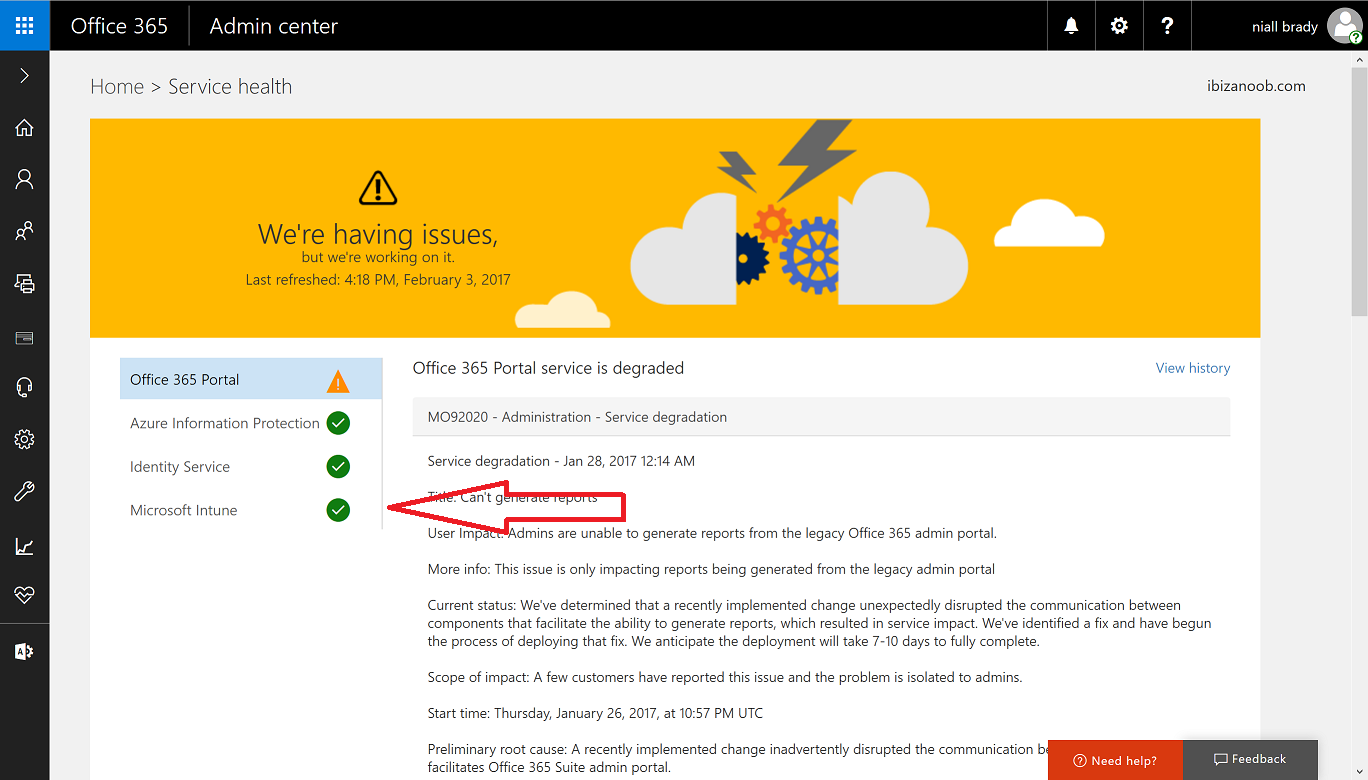This screenshot has height=780, width=1368.
Task: Click the 'Scope of impact' line
Action: point(725,677)
